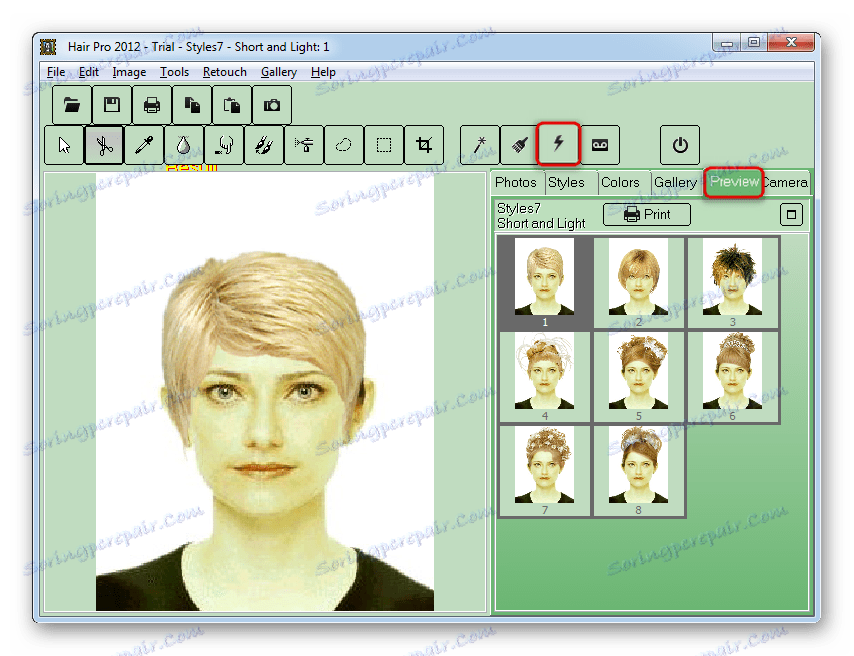Open the File menu
The width and height of the screenshot is (854, 656).
pyautogui.click(x=56, y=72)
